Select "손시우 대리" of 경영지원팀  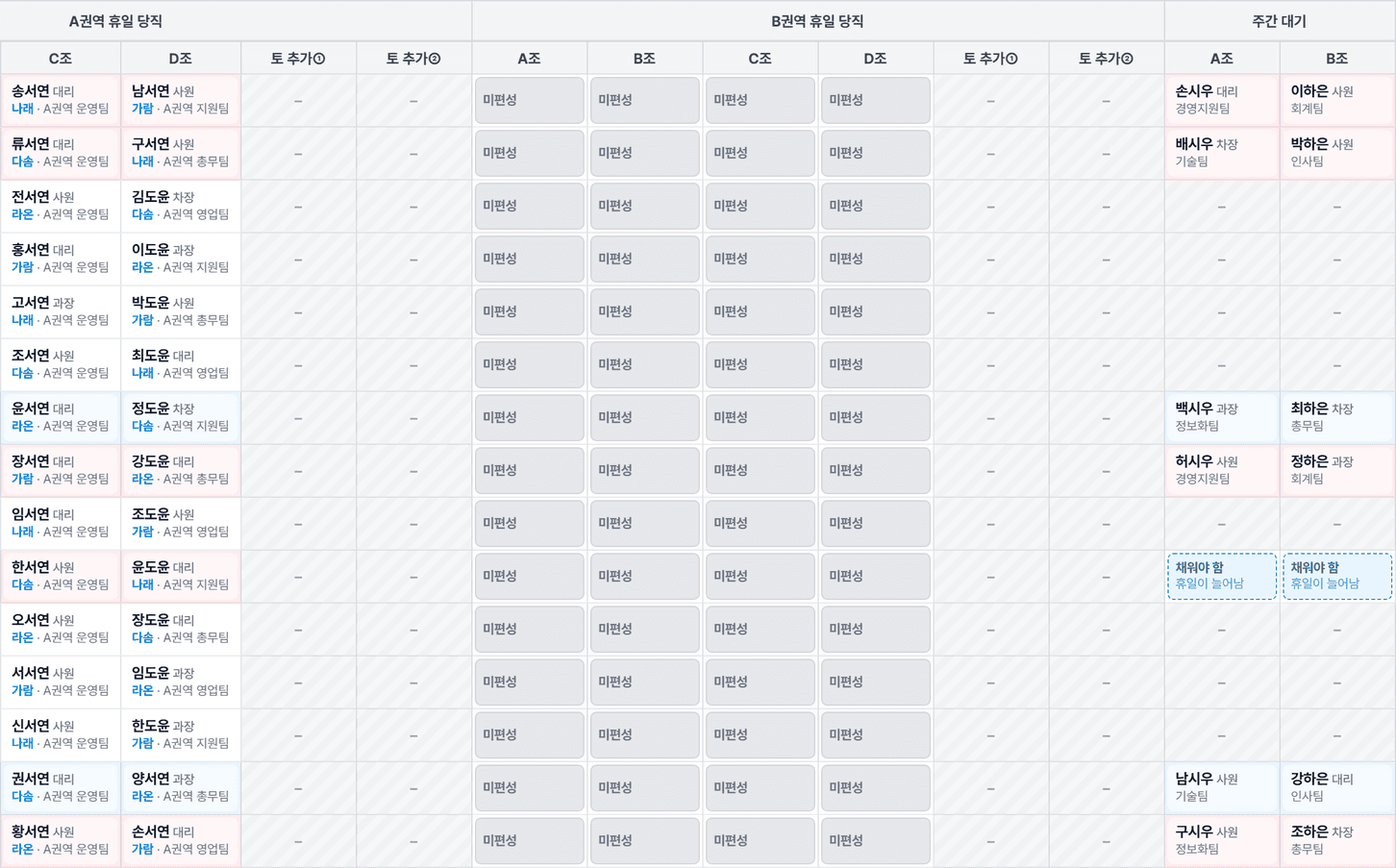(x=1222, y=100)
